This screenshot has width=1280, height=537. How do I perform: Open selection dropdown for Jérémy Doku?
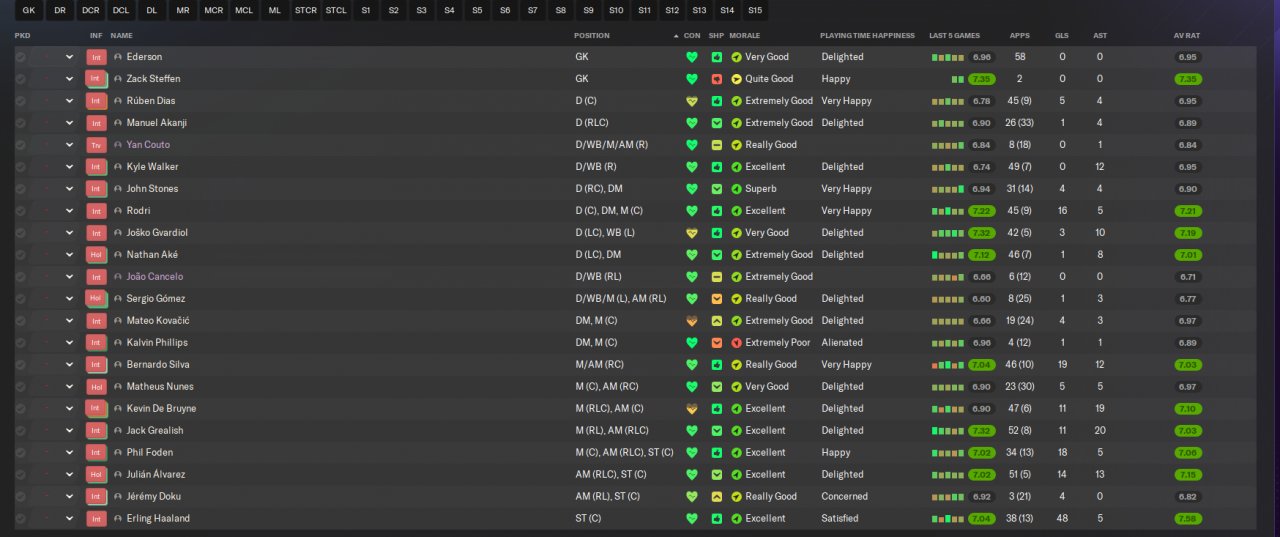(x=69, y=497)
